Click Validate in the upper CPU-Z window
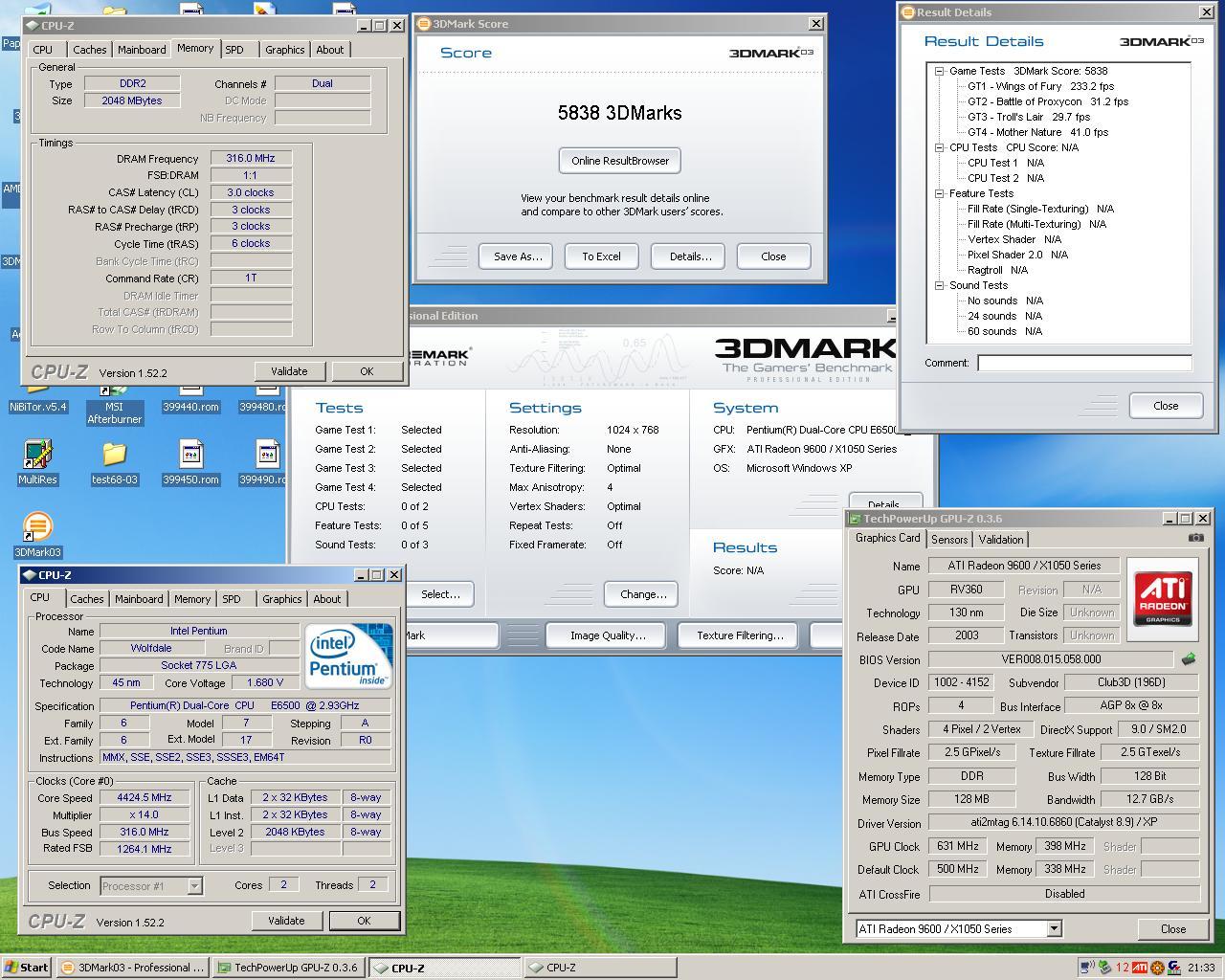 [289, 371]
